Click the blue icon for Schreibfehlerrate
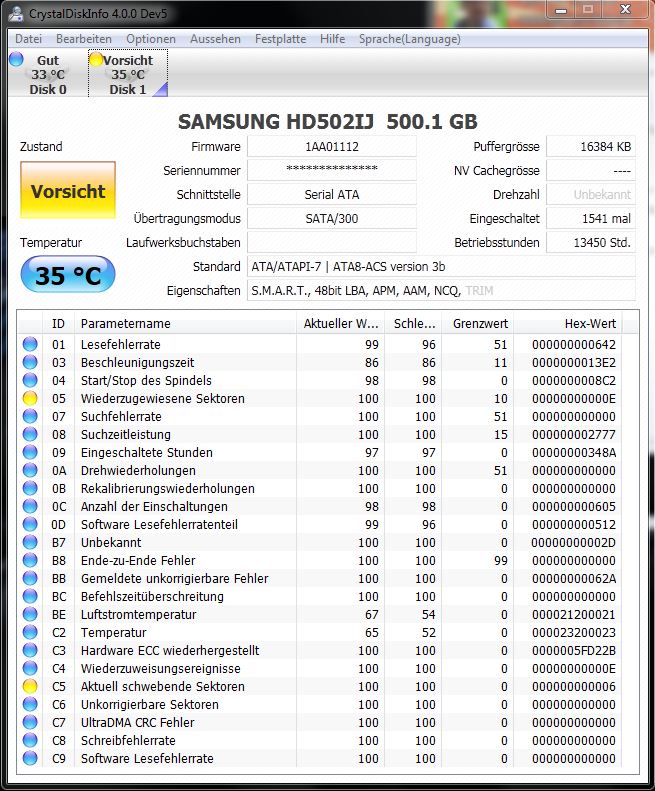 tap(30, 740)
